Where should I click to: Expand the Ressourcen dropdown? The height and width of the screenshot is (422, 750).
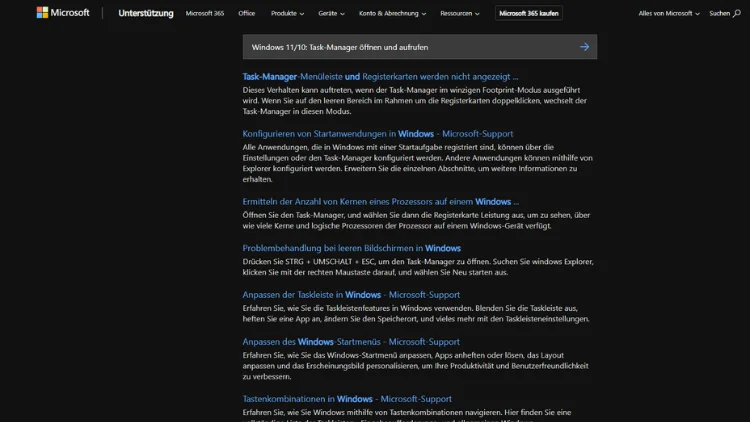(460, 13)
